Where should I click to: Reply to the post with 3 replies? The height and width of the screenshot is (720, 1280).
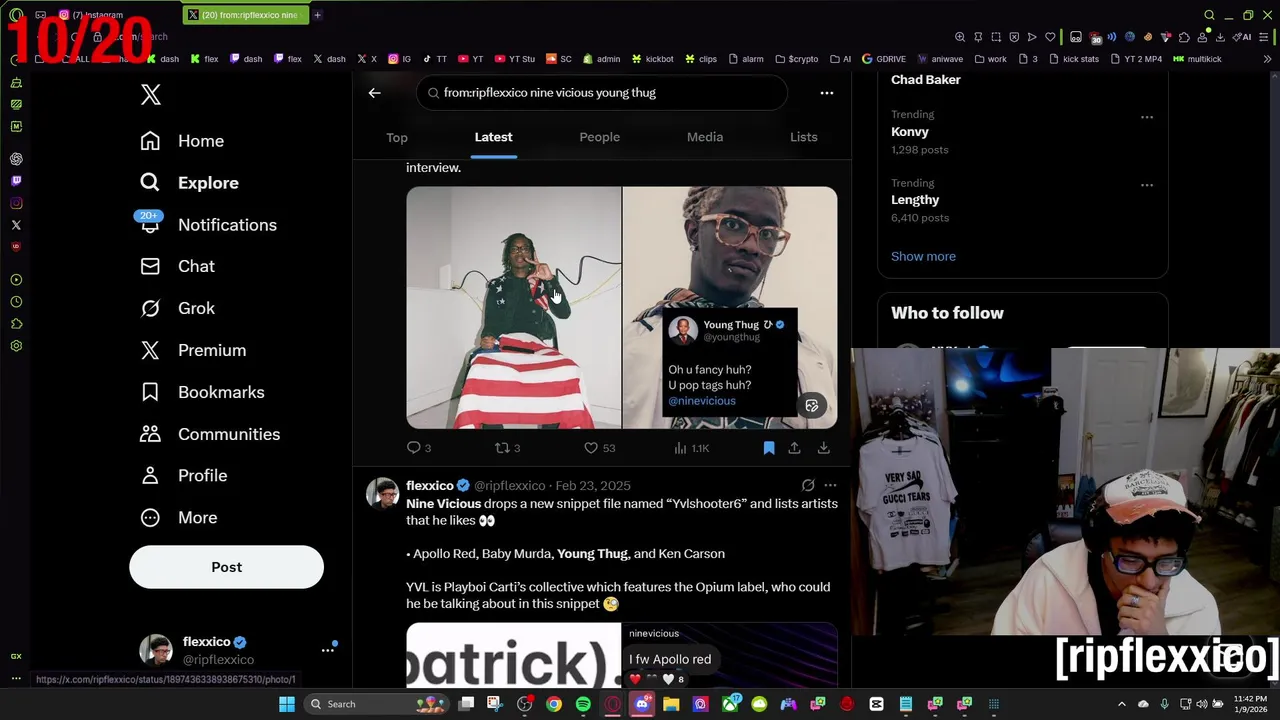[x=418, y=448]
